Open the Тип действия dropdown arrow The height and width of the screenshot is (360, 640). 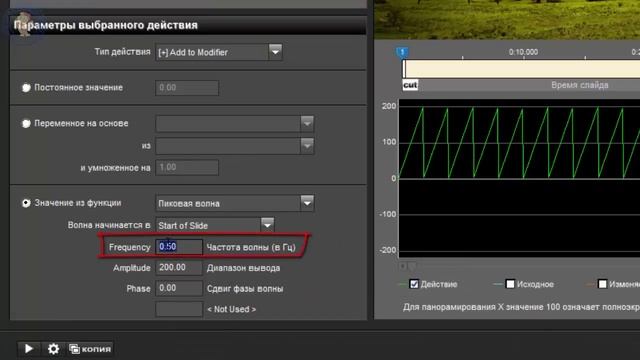[x=276, y=52]
